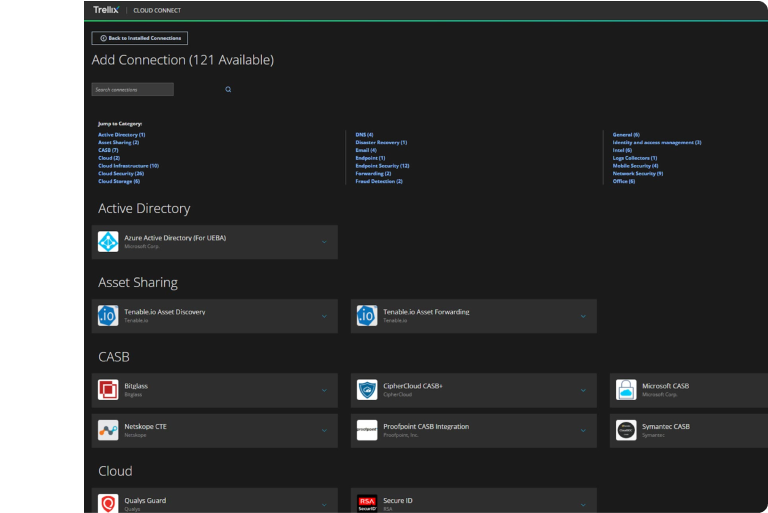Jump to DNS (4) category

[364, 135]
